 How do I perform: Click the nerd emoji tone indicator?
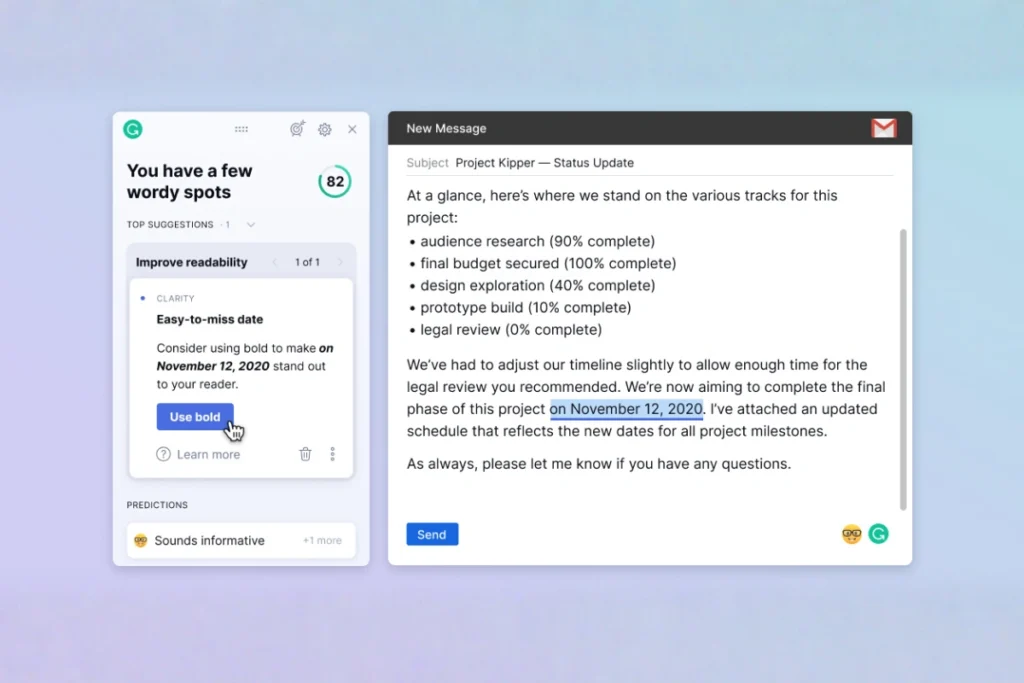tap(851, 535)
